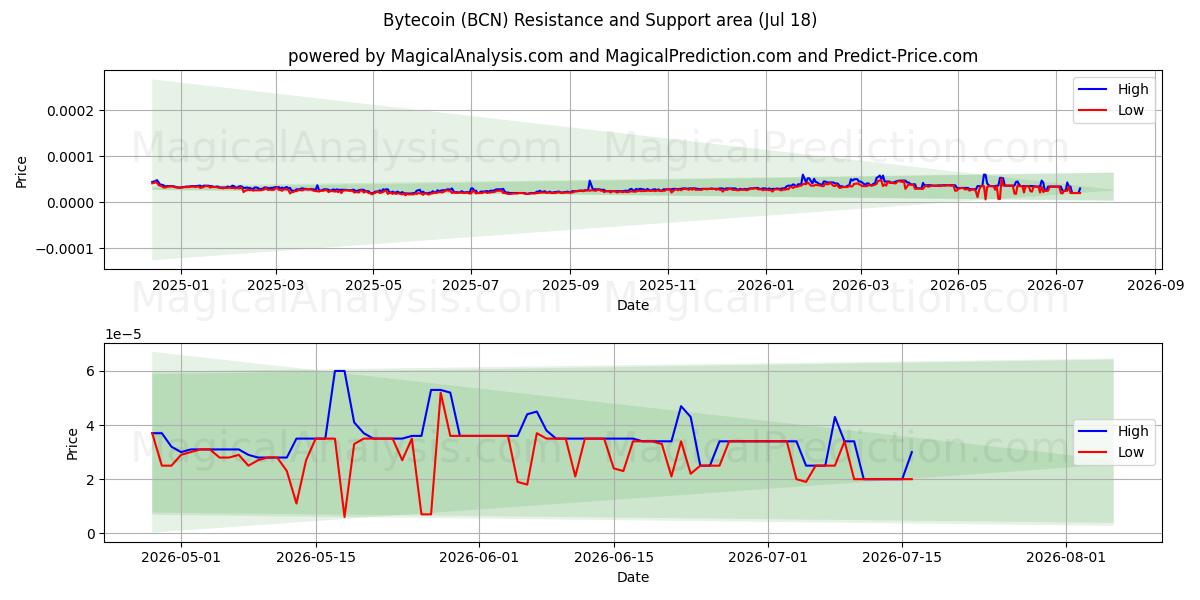This screenshot has width=1200, height=600.
Task: Click the 'Price' axis label of the bottom chart
Action: coord(73,444)
